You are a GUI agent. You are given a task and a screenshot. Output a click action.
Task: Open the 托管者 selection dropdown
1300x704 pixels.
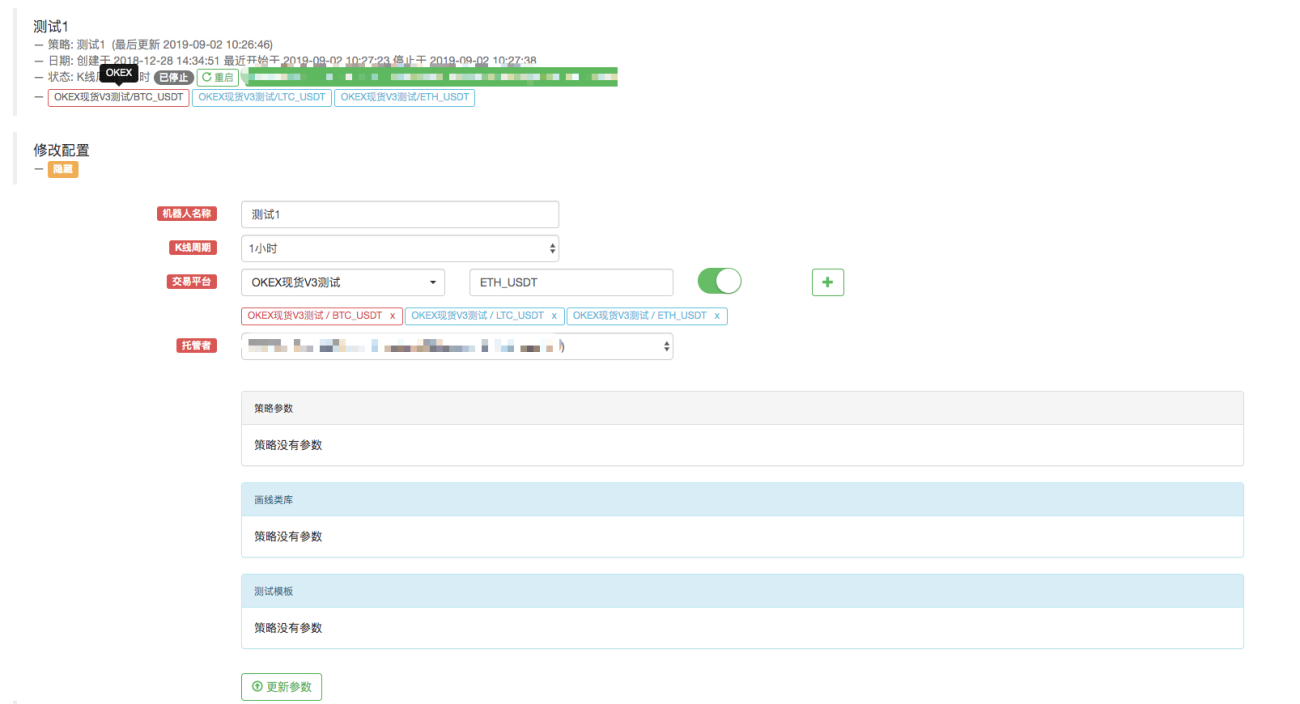[x=457, y=346]
